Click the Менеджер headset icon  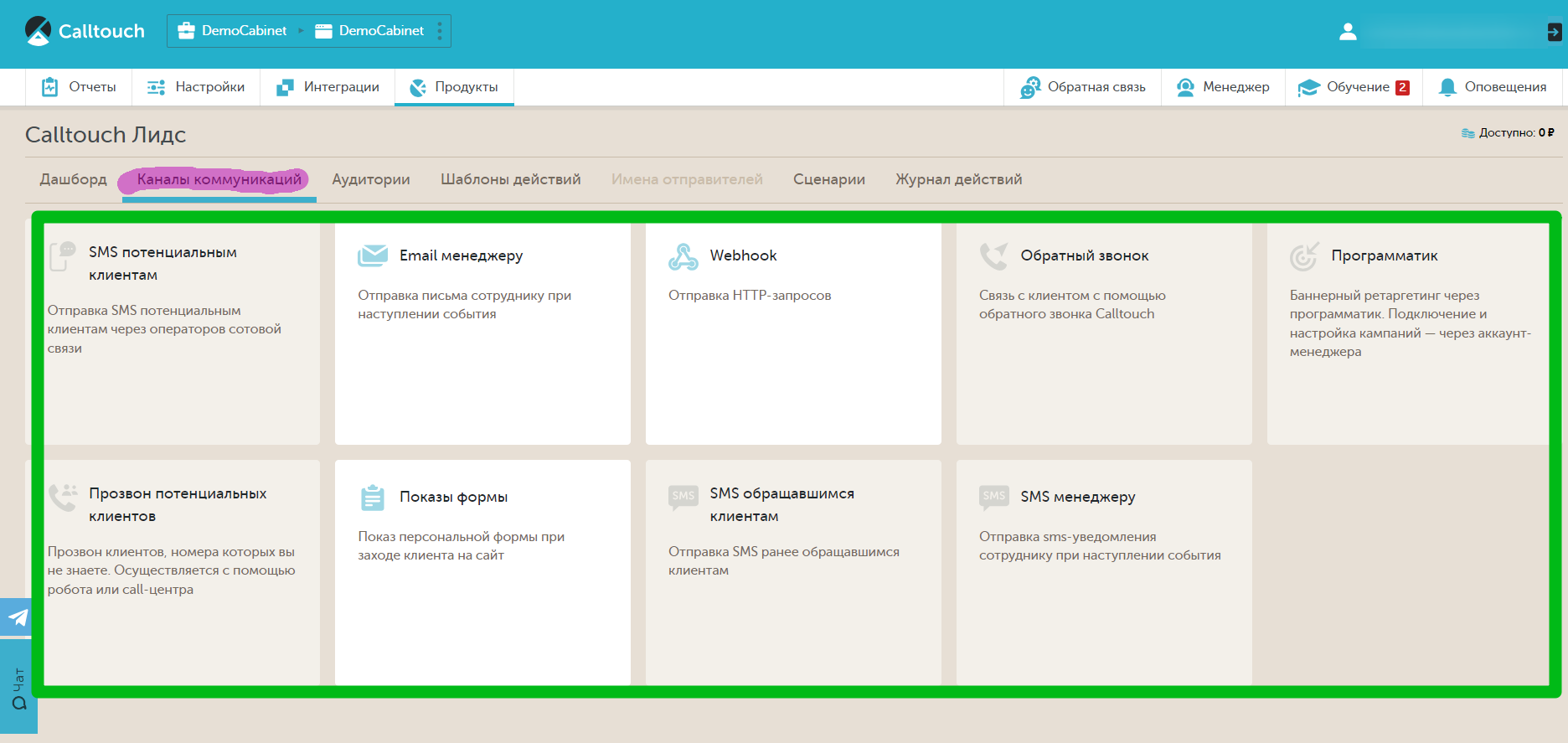click(x=1185, y=87)
